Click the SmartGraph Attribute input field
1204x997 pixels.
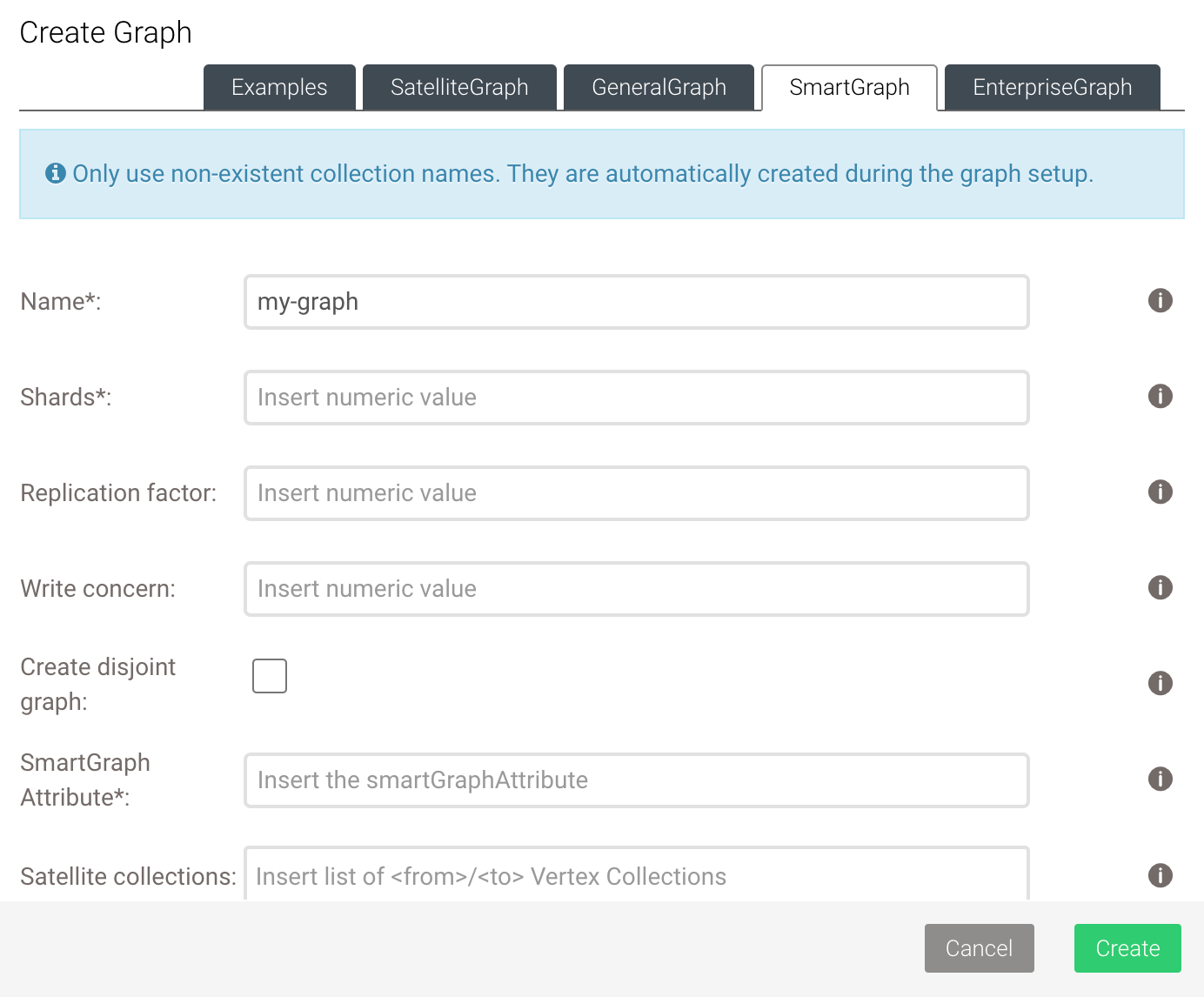(637, 780)
